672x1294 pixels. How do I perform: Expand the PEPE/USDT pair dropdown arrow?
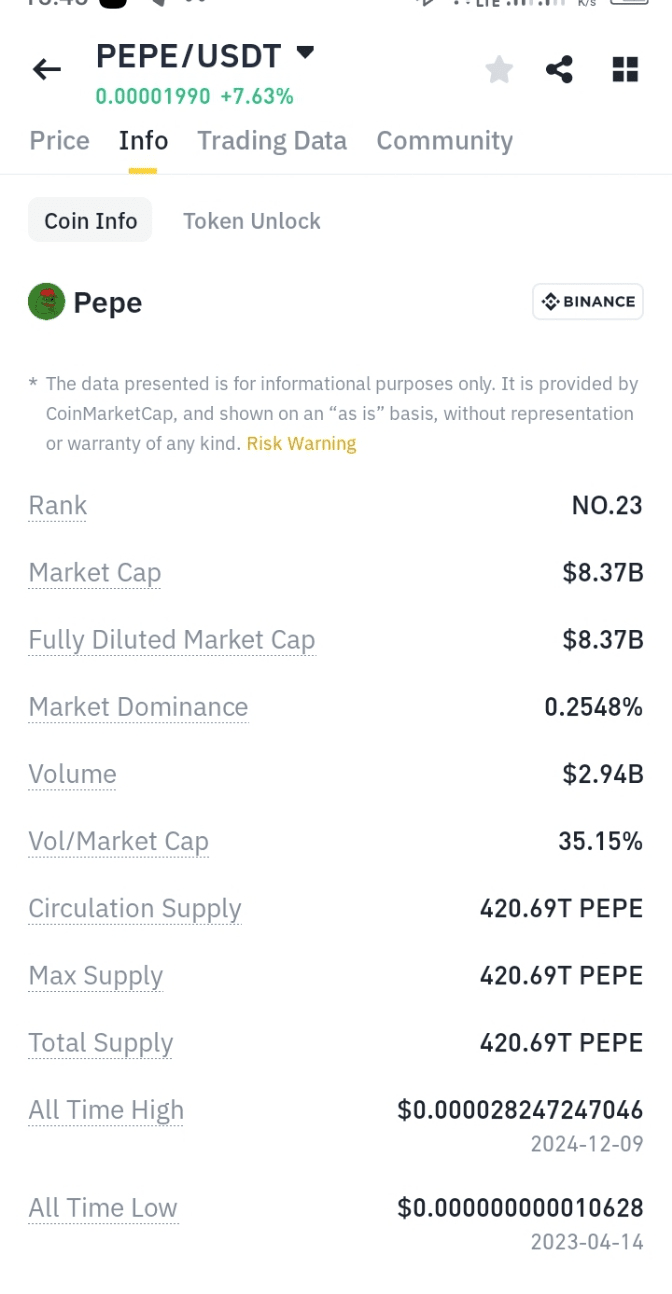305,52
